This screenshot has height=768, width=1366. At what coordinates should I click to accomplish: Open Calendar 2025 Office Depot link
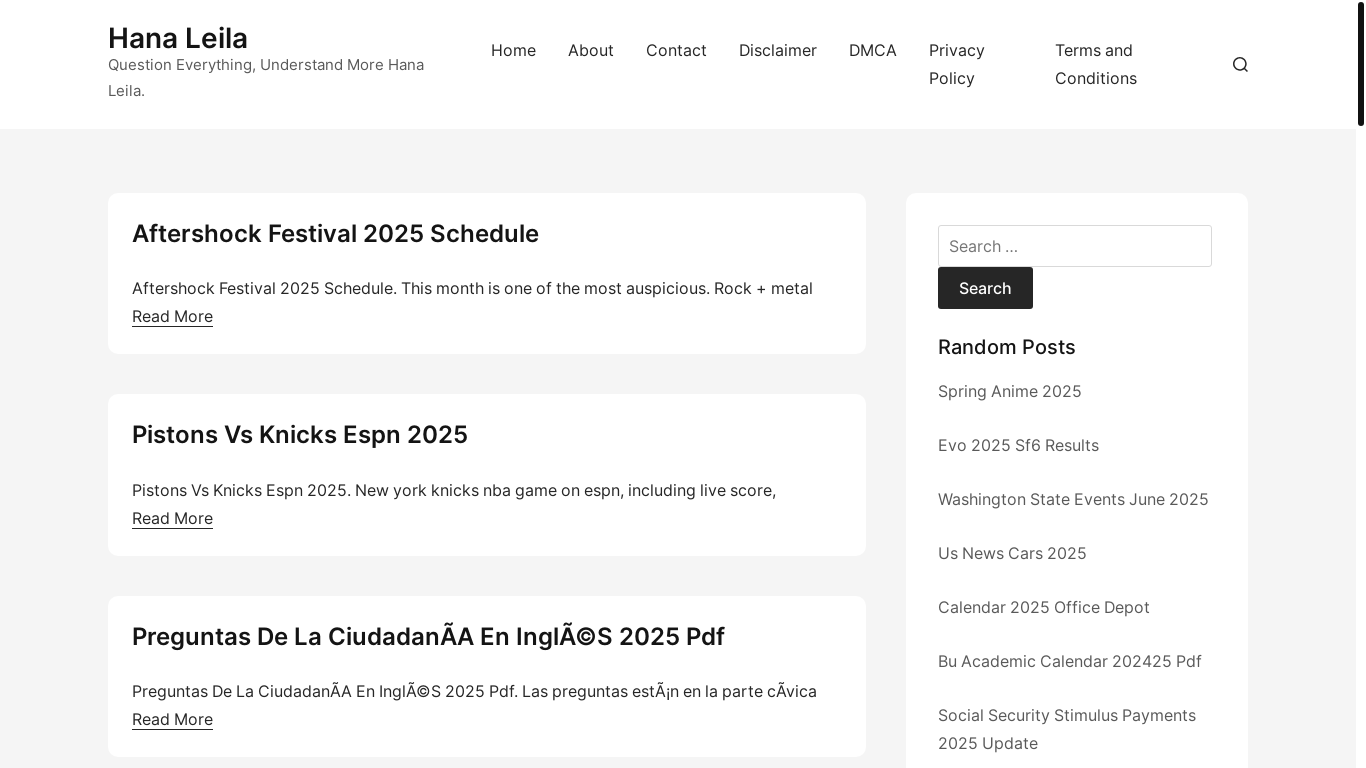[x=1044, y=607]
